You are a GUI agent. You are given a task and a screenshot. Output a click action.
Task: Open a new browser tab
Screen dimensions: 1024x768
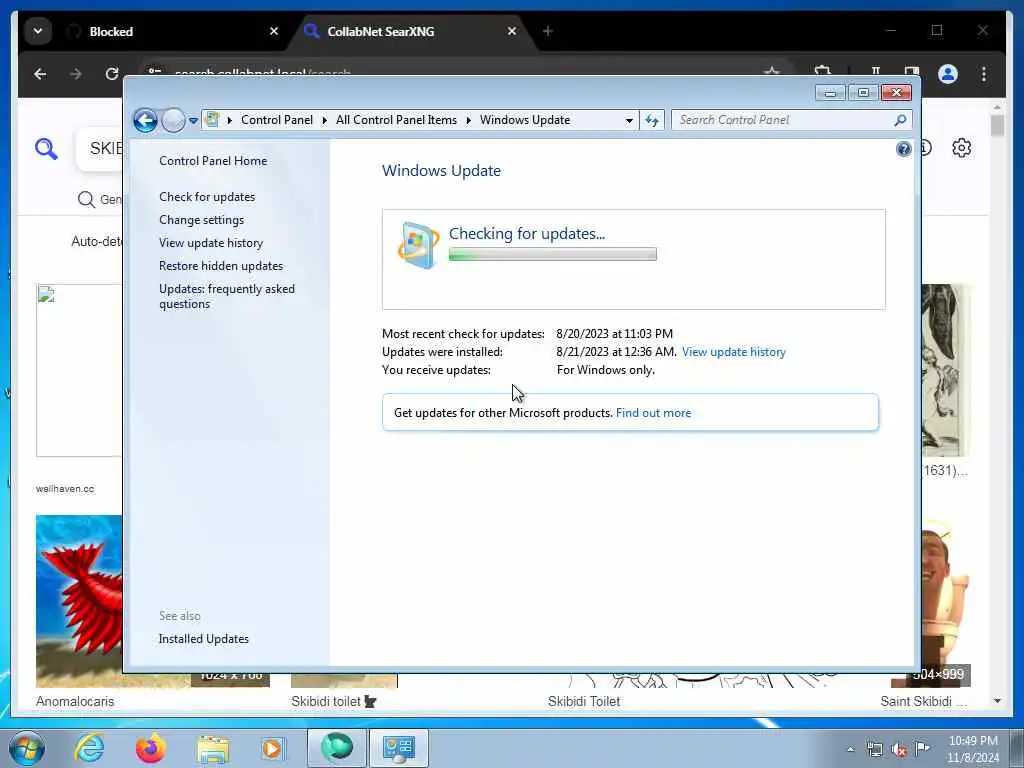click(547, 31)
